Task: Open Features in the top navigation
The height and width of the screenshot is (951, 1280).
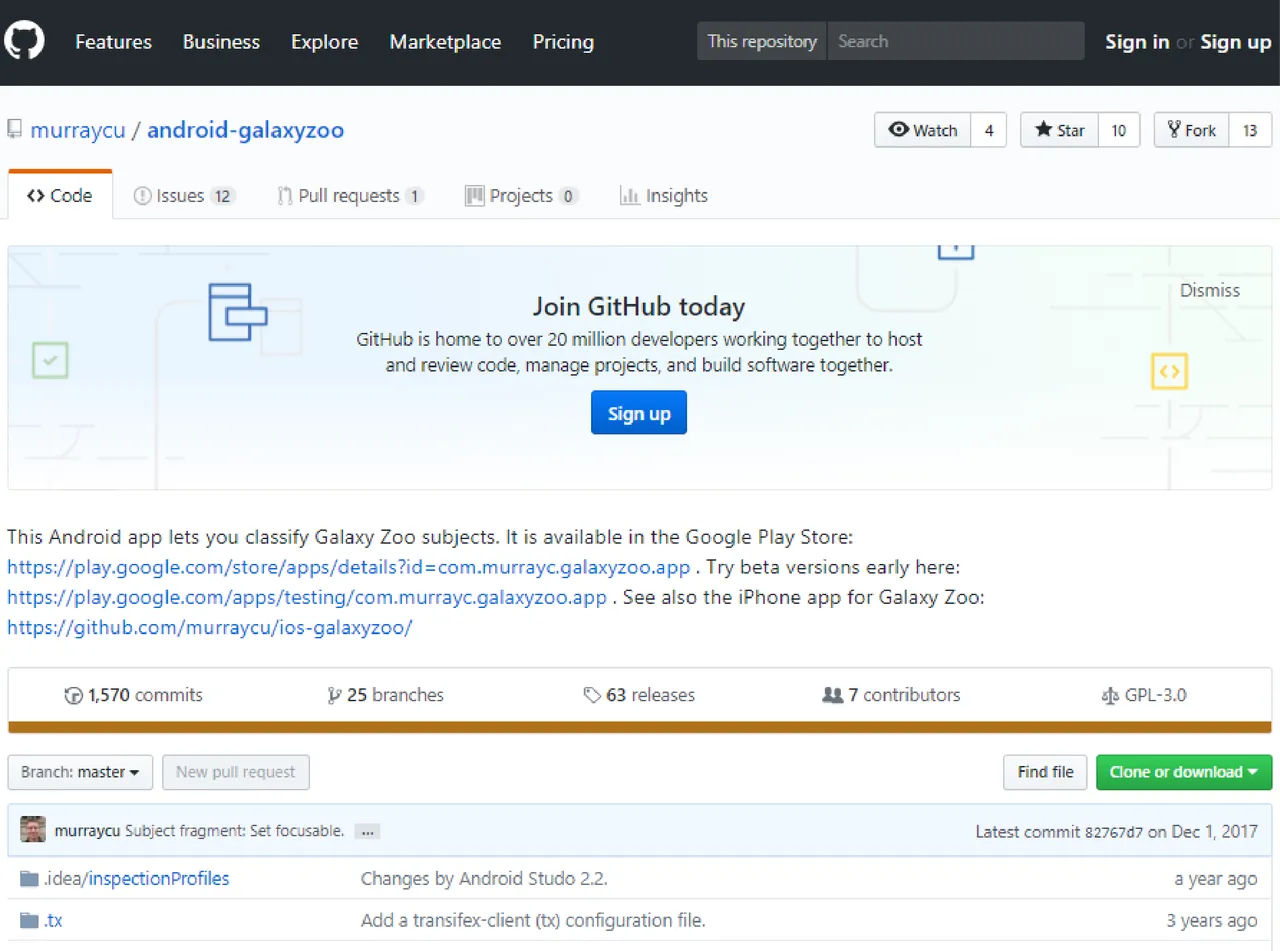Action: point(114,42)
